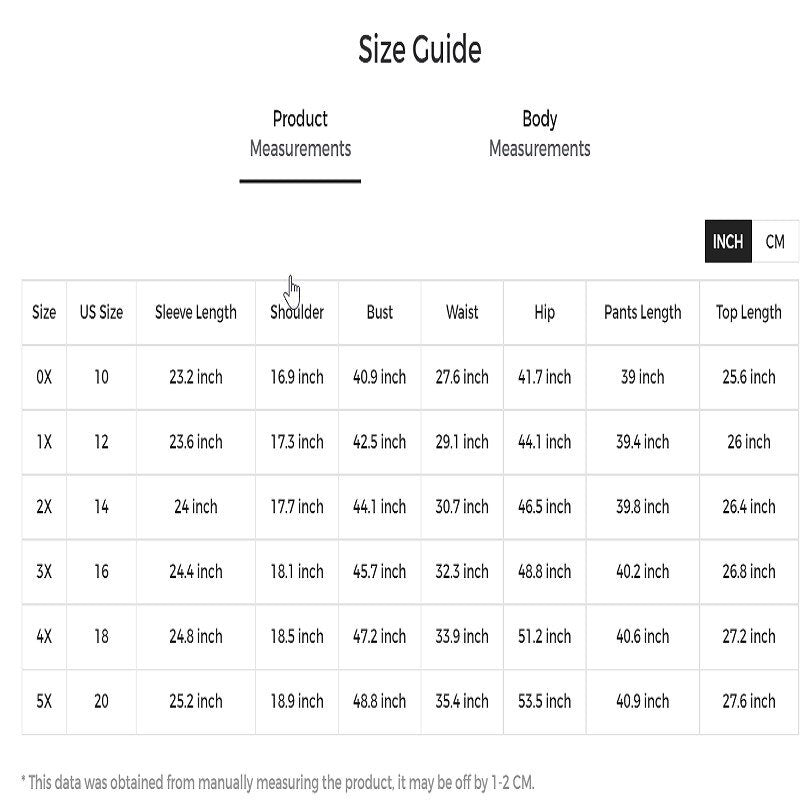
Task: Select the Product Measurements tab
Action: (x=300, y=134)
